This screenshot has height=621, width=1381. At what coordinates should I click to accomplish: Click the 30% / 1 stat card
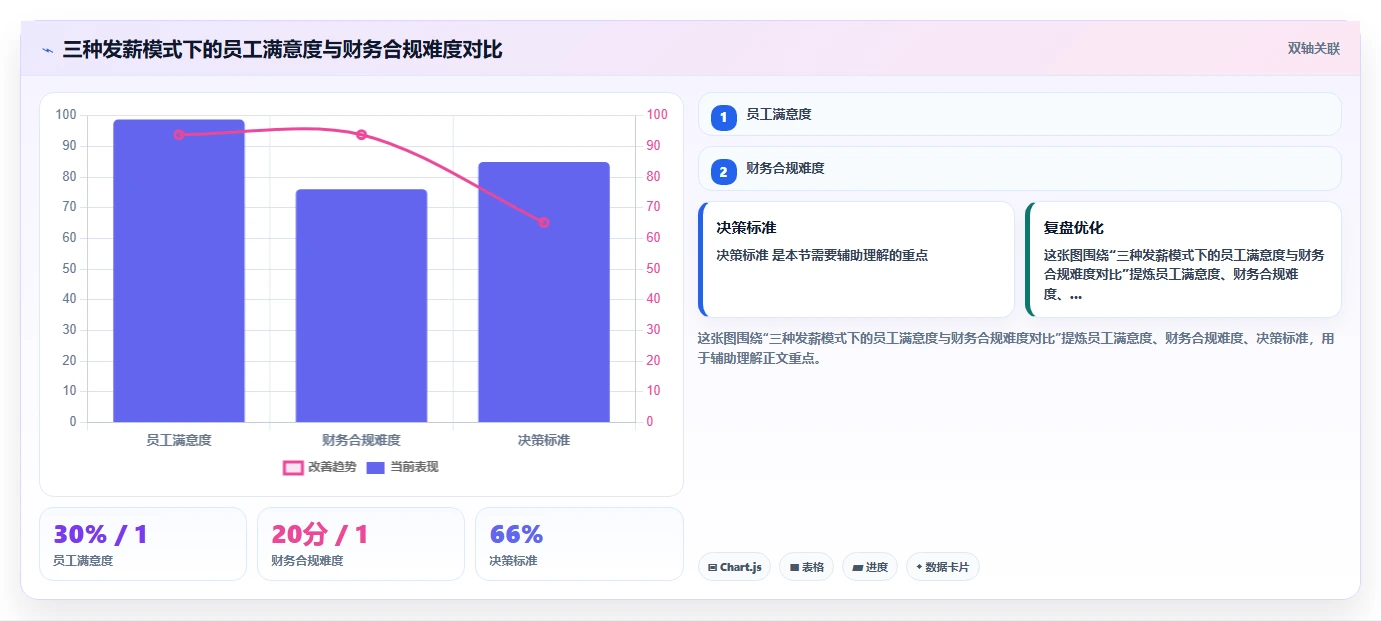pyautogui.click(x=143, y=544)
